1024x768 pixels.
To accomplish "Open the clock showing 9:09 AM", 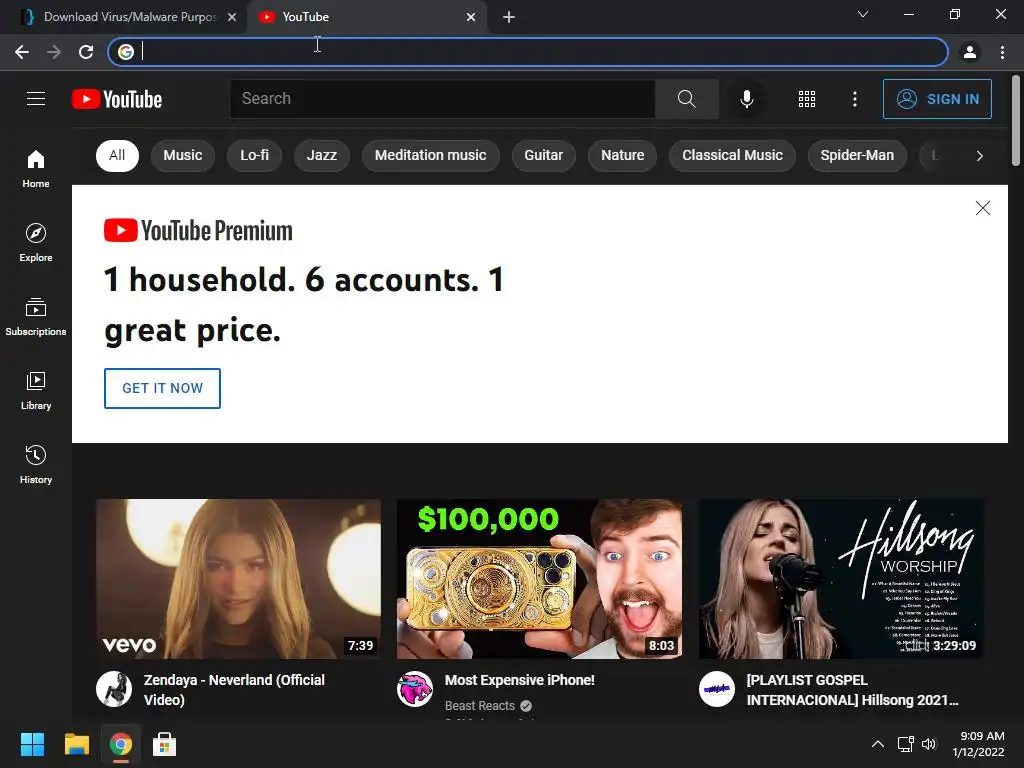I will tap(978, 744).
